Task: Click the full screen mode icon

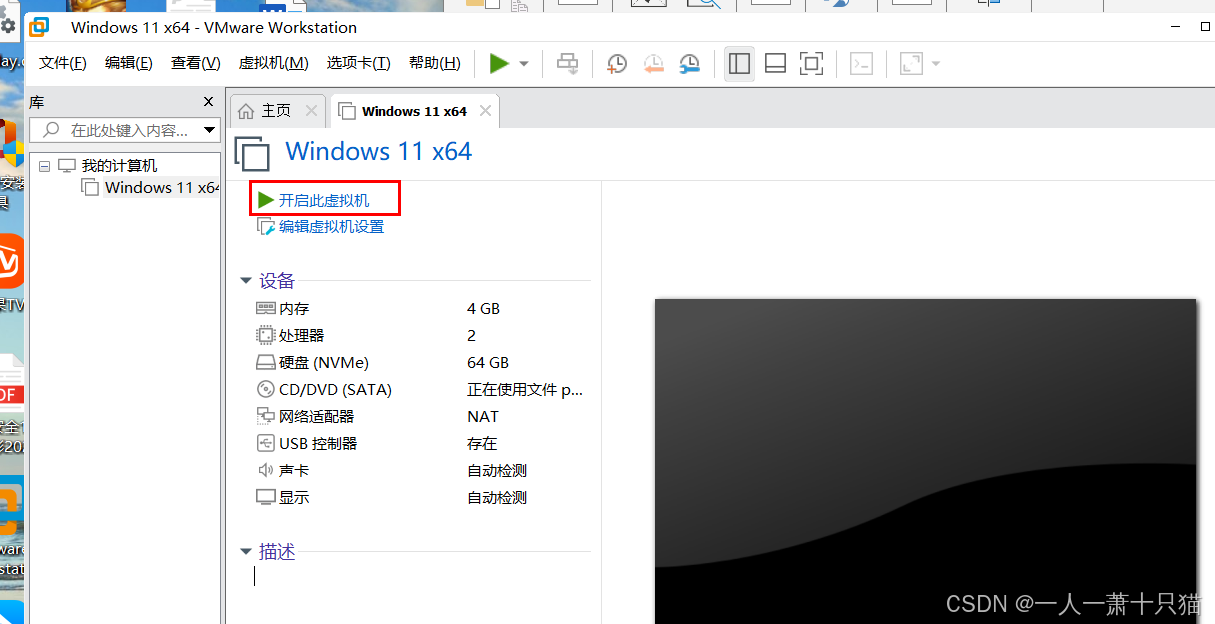Action: pos(812,64)
